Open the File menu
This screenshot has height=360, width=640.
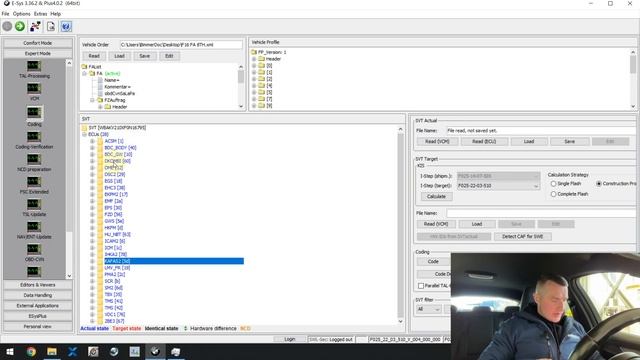click(5, 14)
